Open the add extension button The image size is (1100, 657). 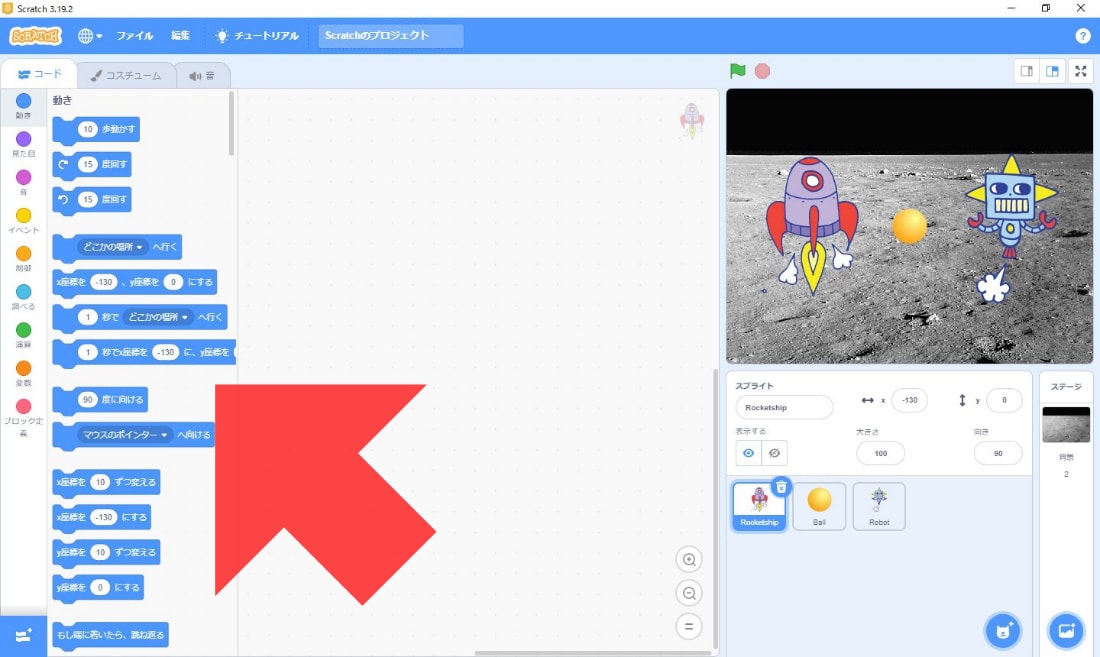click(23, 636)
